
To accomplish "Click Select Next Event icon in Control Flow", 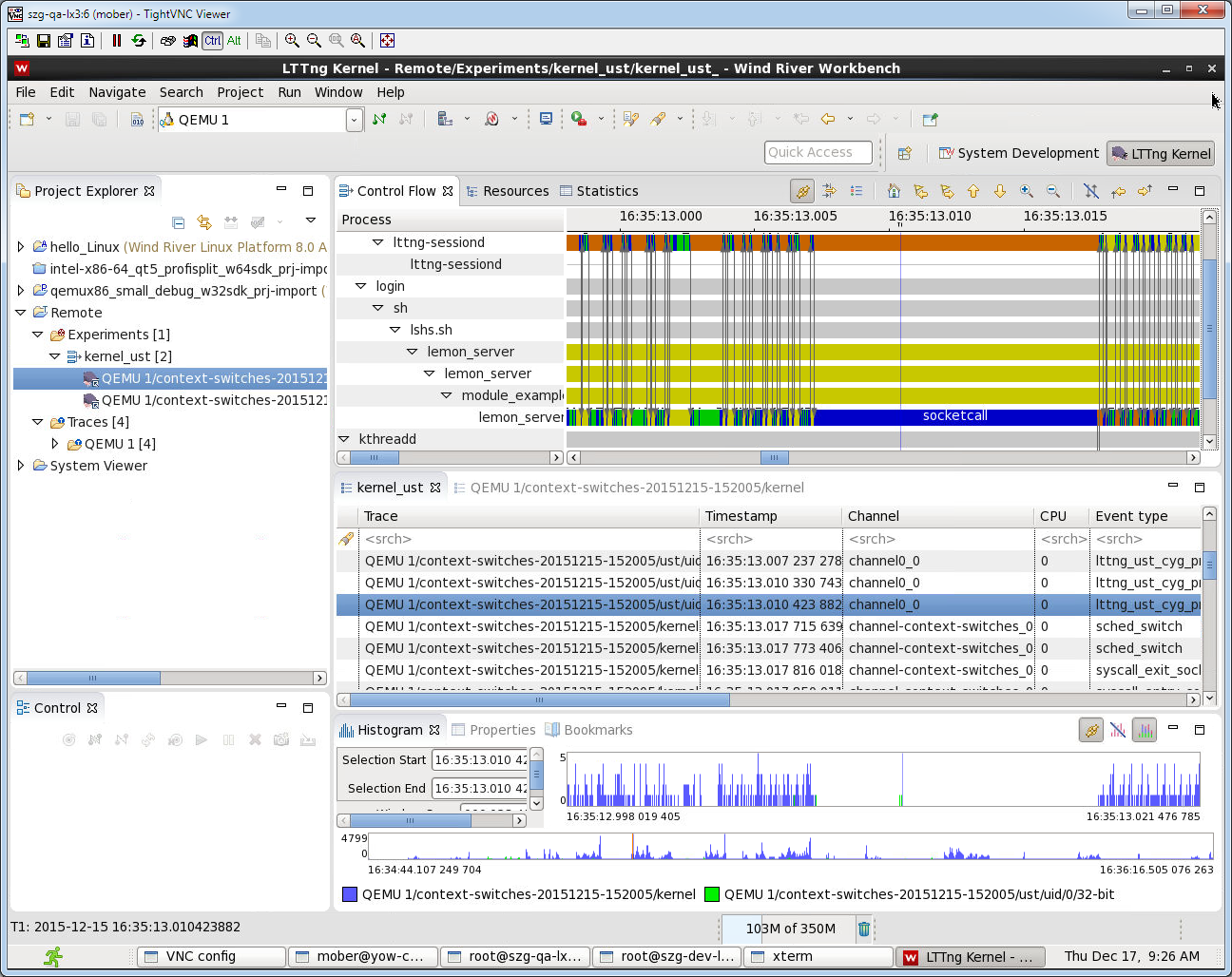I will tap(947, 191).
